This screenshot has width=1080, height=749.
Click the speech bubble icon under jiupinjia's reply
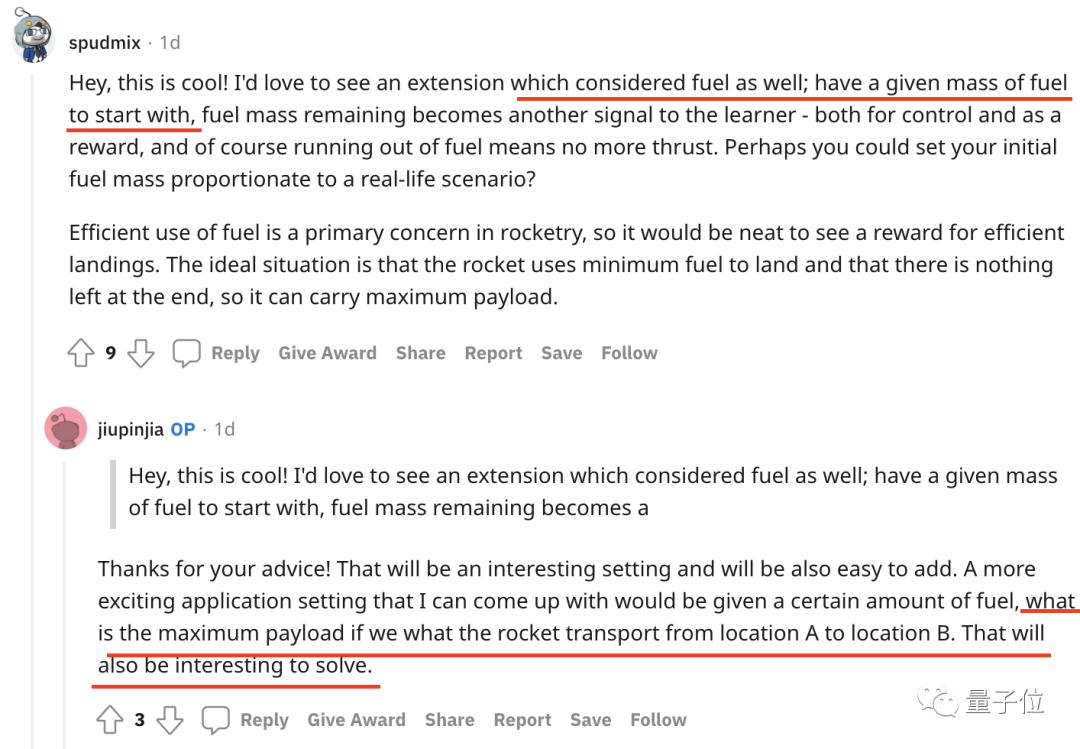216,720
